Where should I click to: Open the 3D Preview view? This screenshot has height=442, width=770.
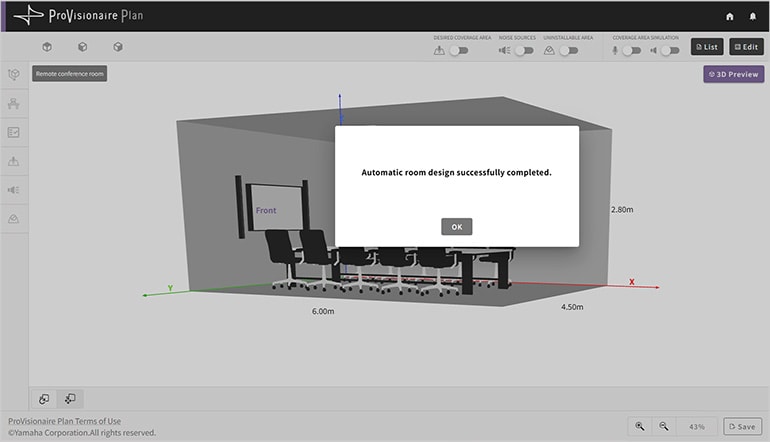pos(733,74)
